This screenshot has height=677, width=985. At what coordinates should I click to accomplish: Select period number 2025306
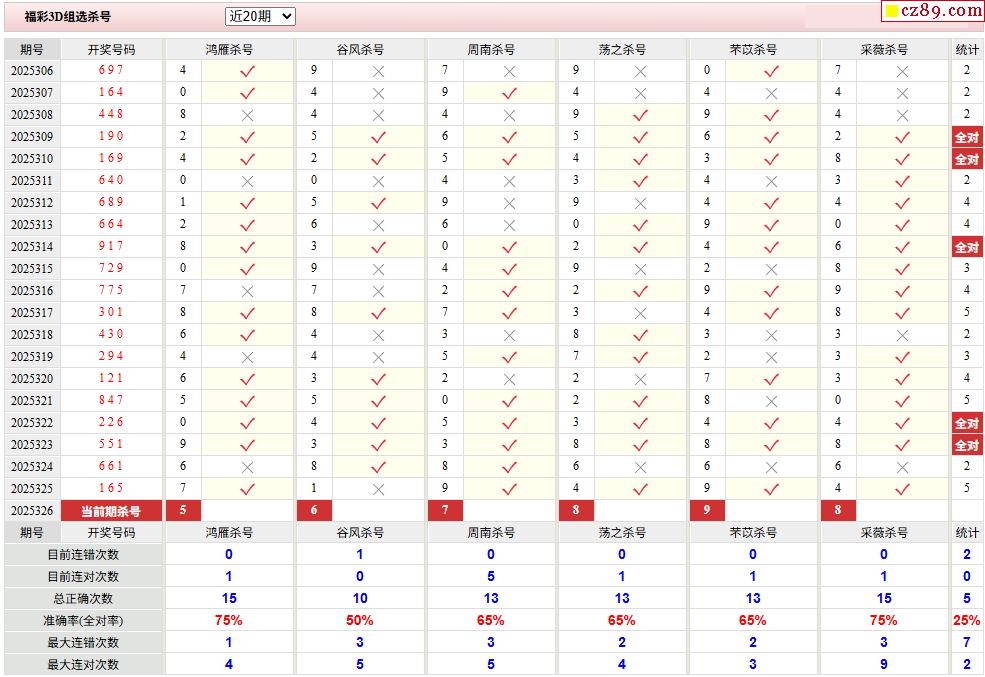[x=32, y=70]
